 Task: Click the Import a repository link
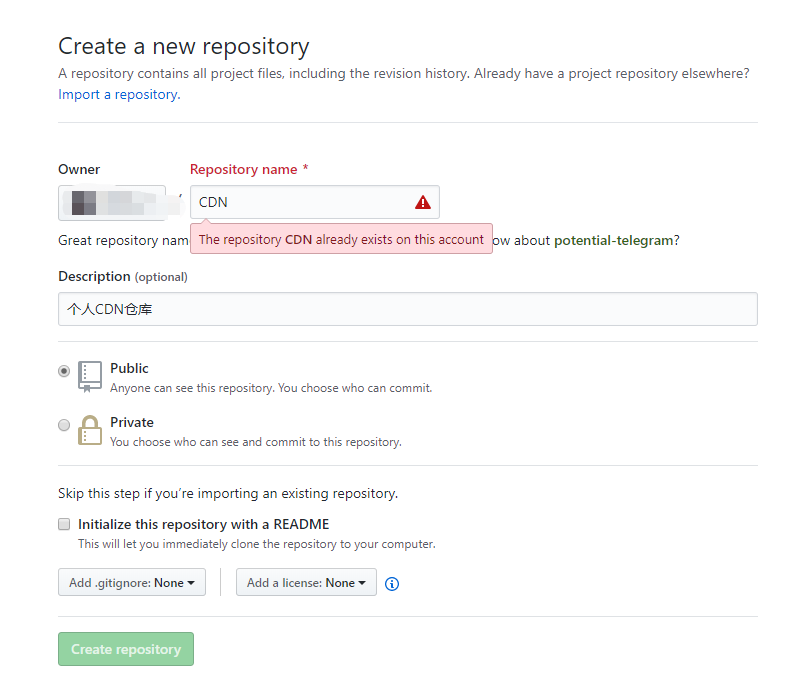coord(118,95)
